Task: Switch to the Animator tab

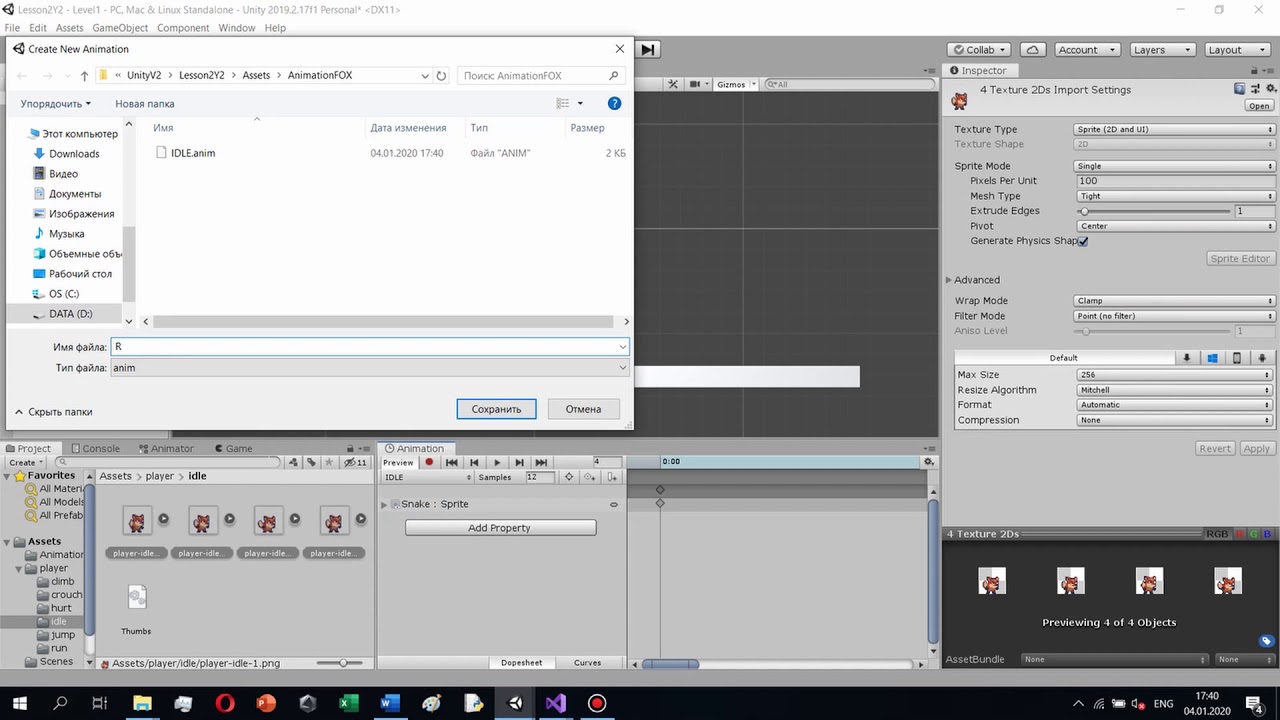Action: [166, 448]
